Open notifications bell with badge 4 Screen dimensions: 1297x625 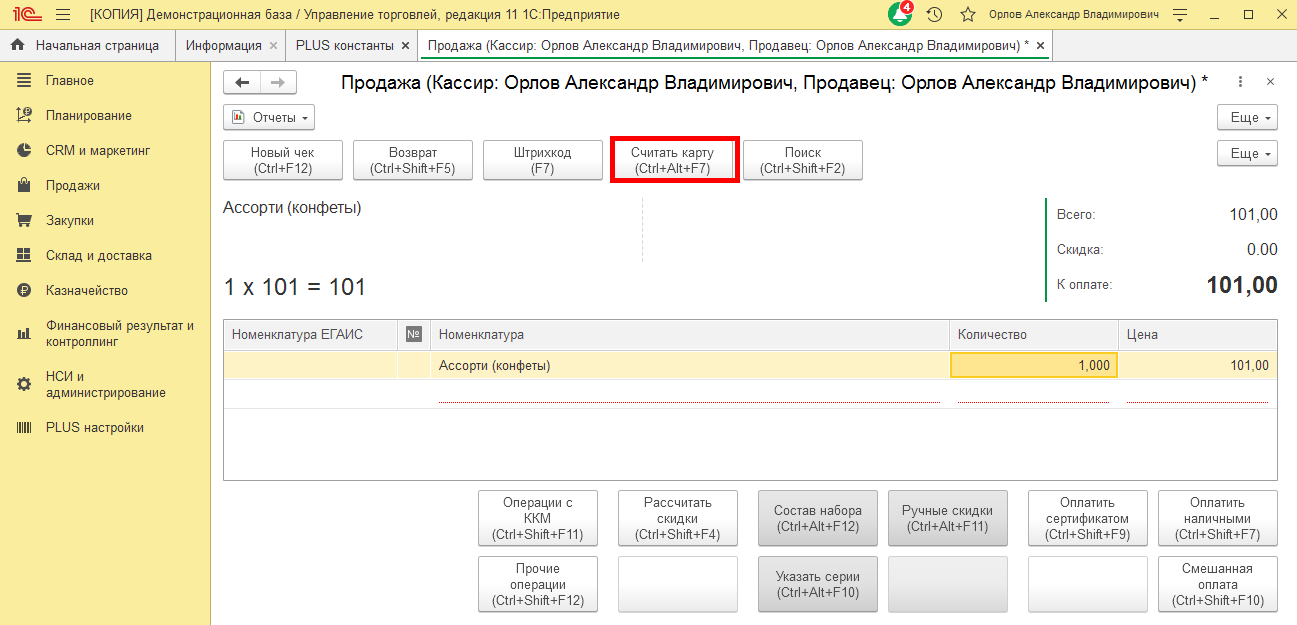coord(900,14)
